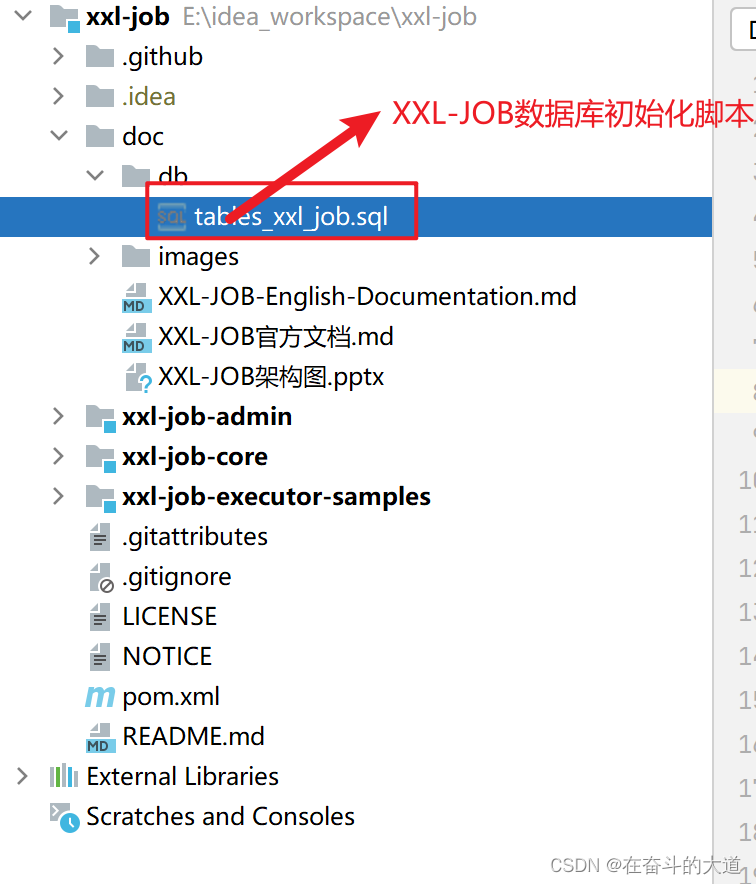Click the xxl-job-executor-samples module folder icon
This screenshot has height=884, width=756.
coord(101,498)
